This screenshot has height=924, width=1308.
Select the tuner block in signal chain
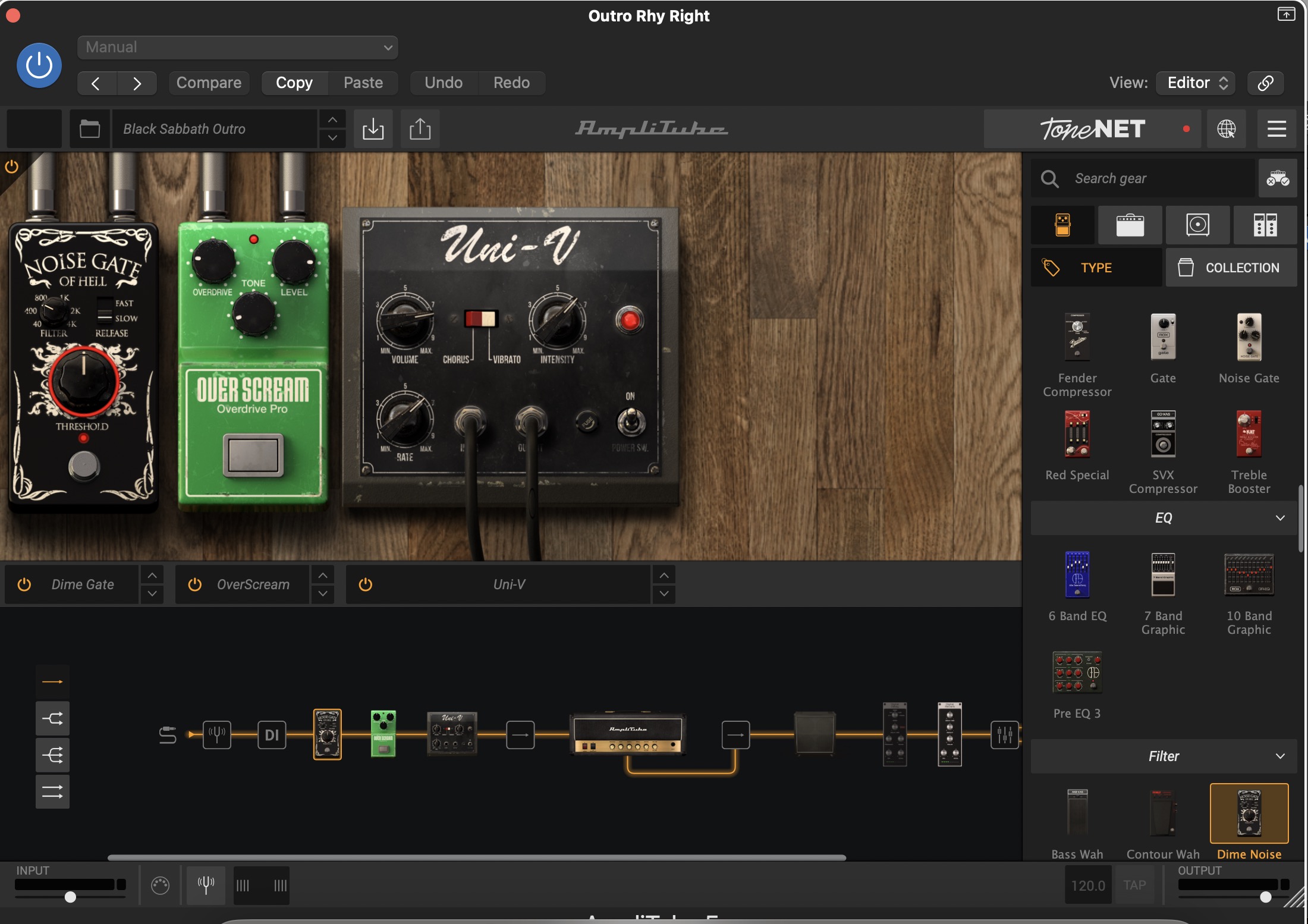point(217,735)
